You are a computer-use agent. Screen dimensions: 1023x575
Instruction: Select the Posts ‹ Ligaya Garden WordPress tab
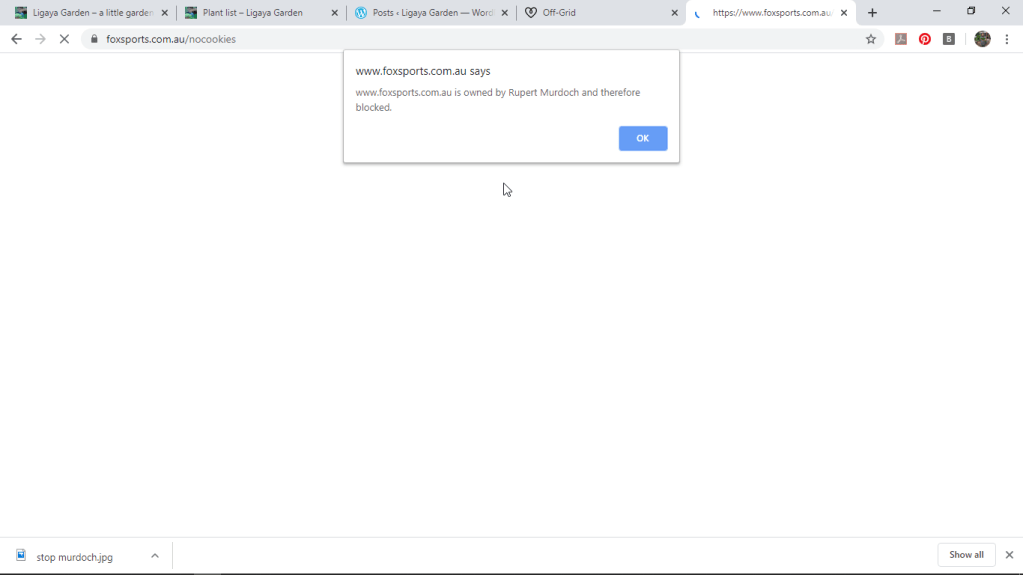pyautogui.click(x=425, y=13)
